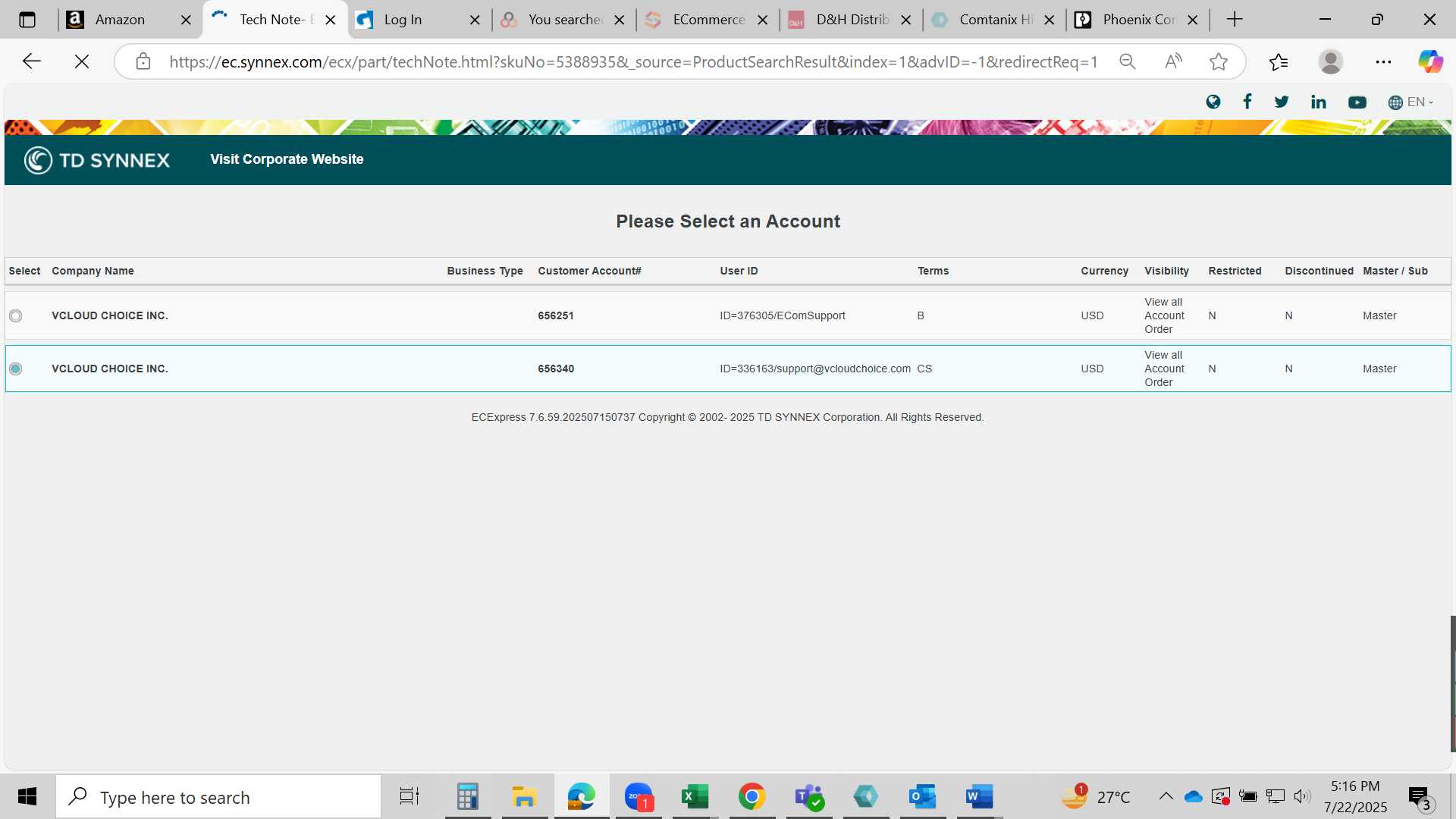The image size is (1456, 819).
Task: Open the Twitter social icon
Action: pos(1282,102)
